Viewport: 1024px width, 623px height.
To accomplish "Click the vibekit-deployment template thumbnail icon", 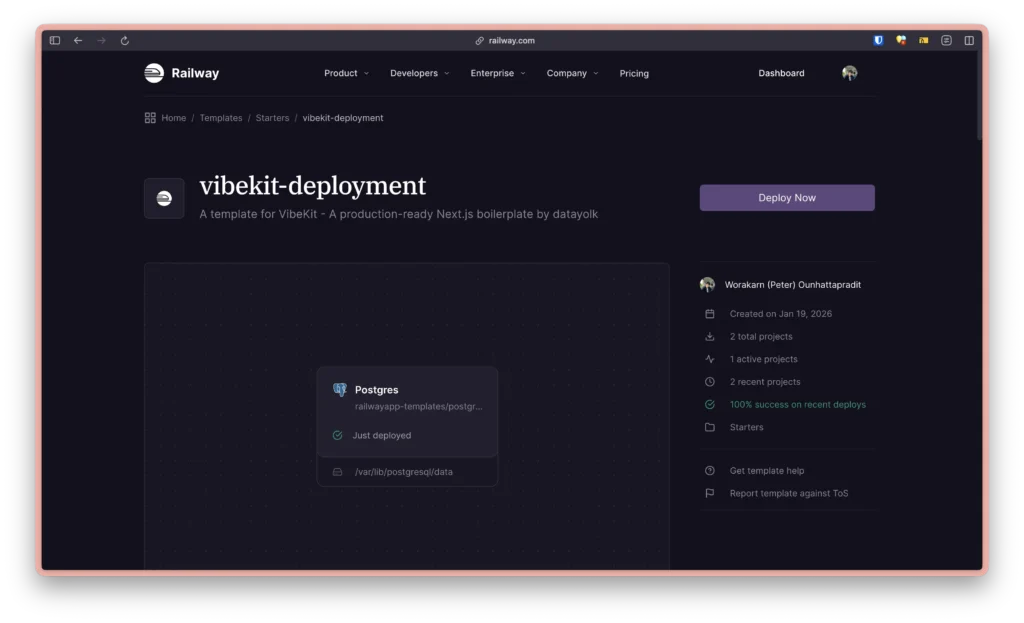I will (x=164, y=198).
